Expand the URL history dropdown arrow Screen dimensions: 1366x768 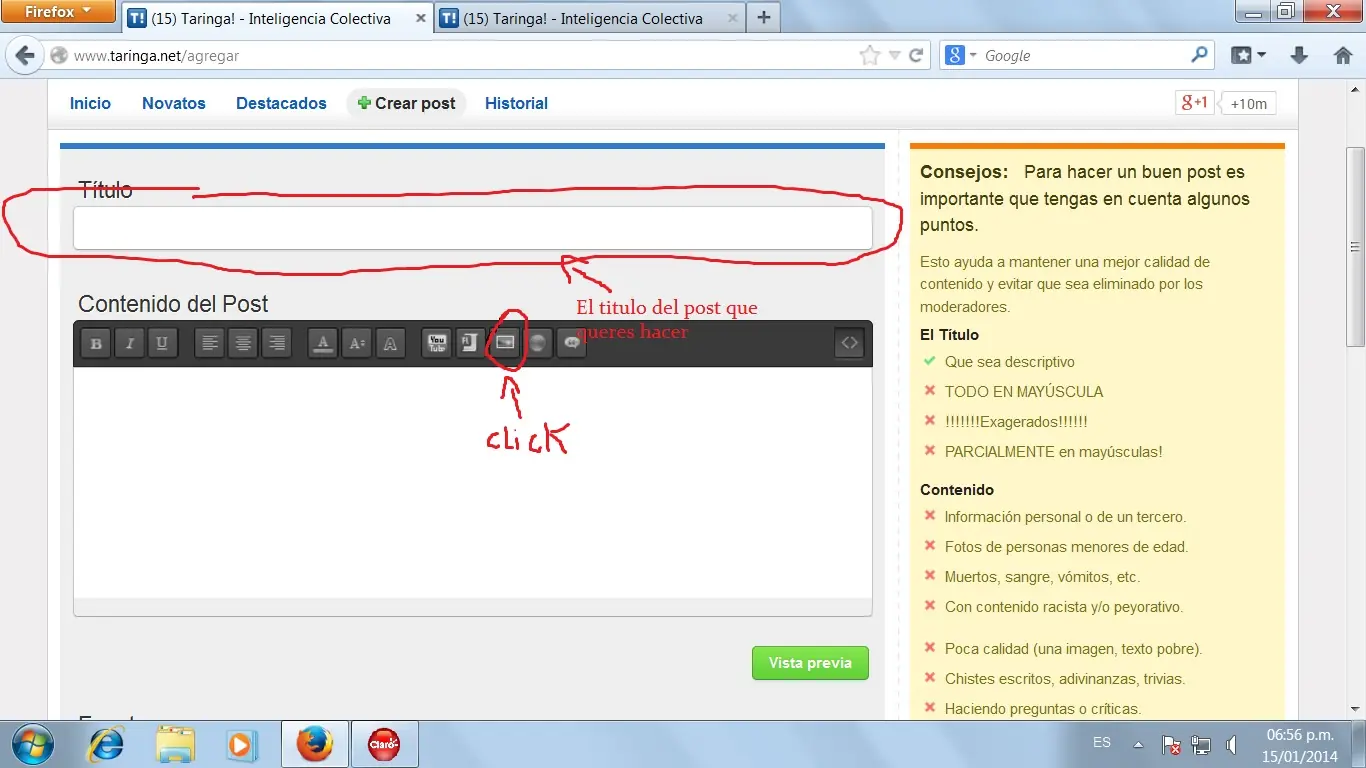tap(895, 56)
